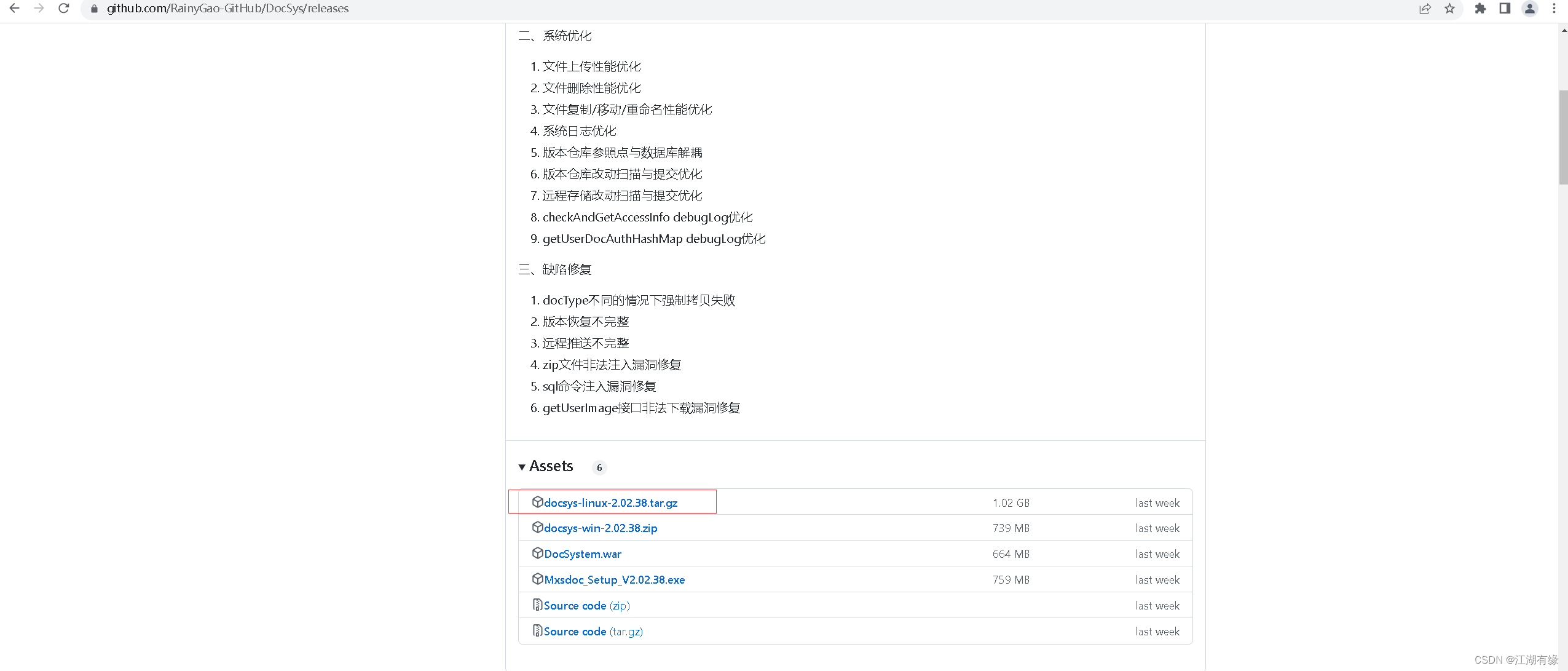Click the Assets count badge showing 6
This screenshot has width=1568, height=671.
pos(599,467)
